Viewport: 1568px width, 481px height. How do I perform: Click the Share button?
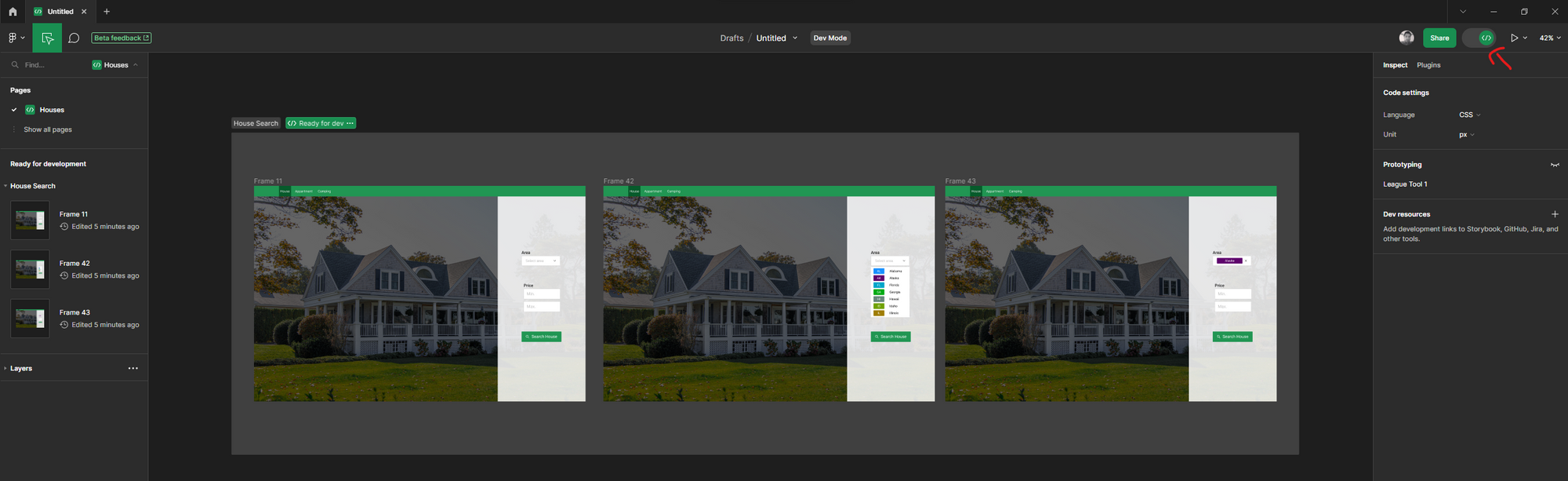(x=1439, y=38)
